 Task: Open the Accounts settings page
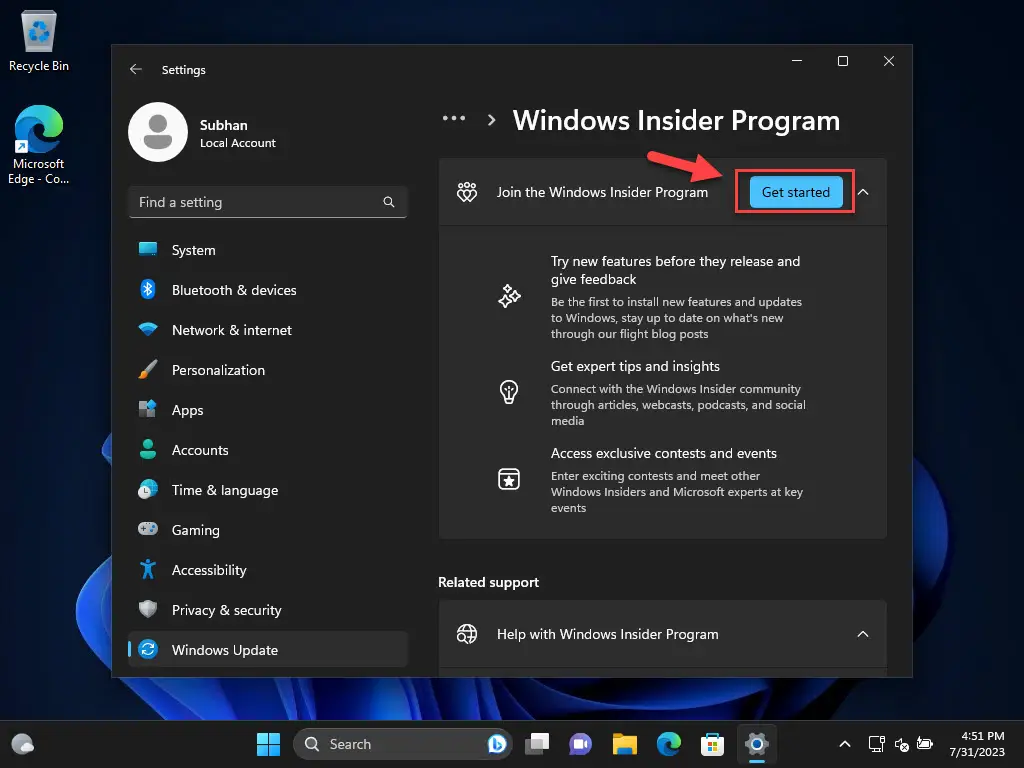click(x=268, y=449)
